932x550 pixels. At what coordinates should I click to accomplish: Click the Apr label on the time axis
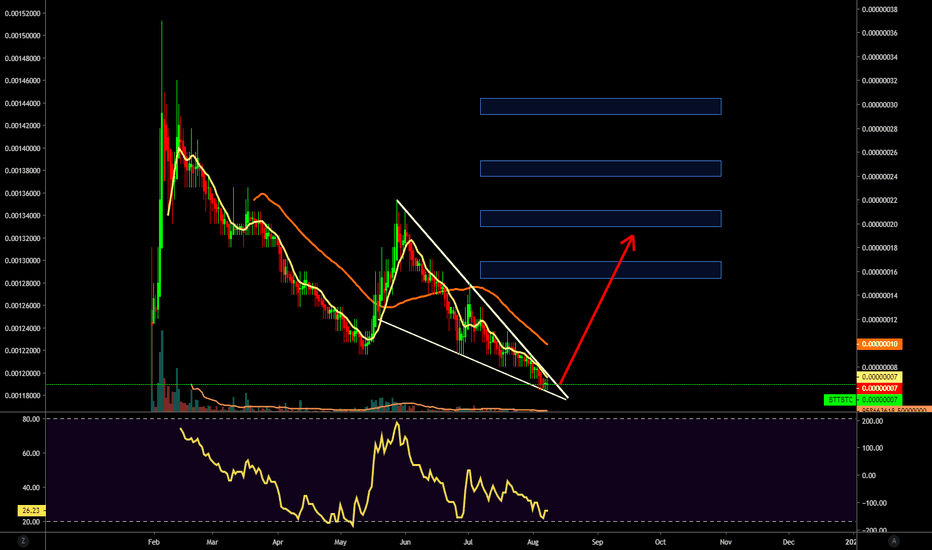pos(278,542)
